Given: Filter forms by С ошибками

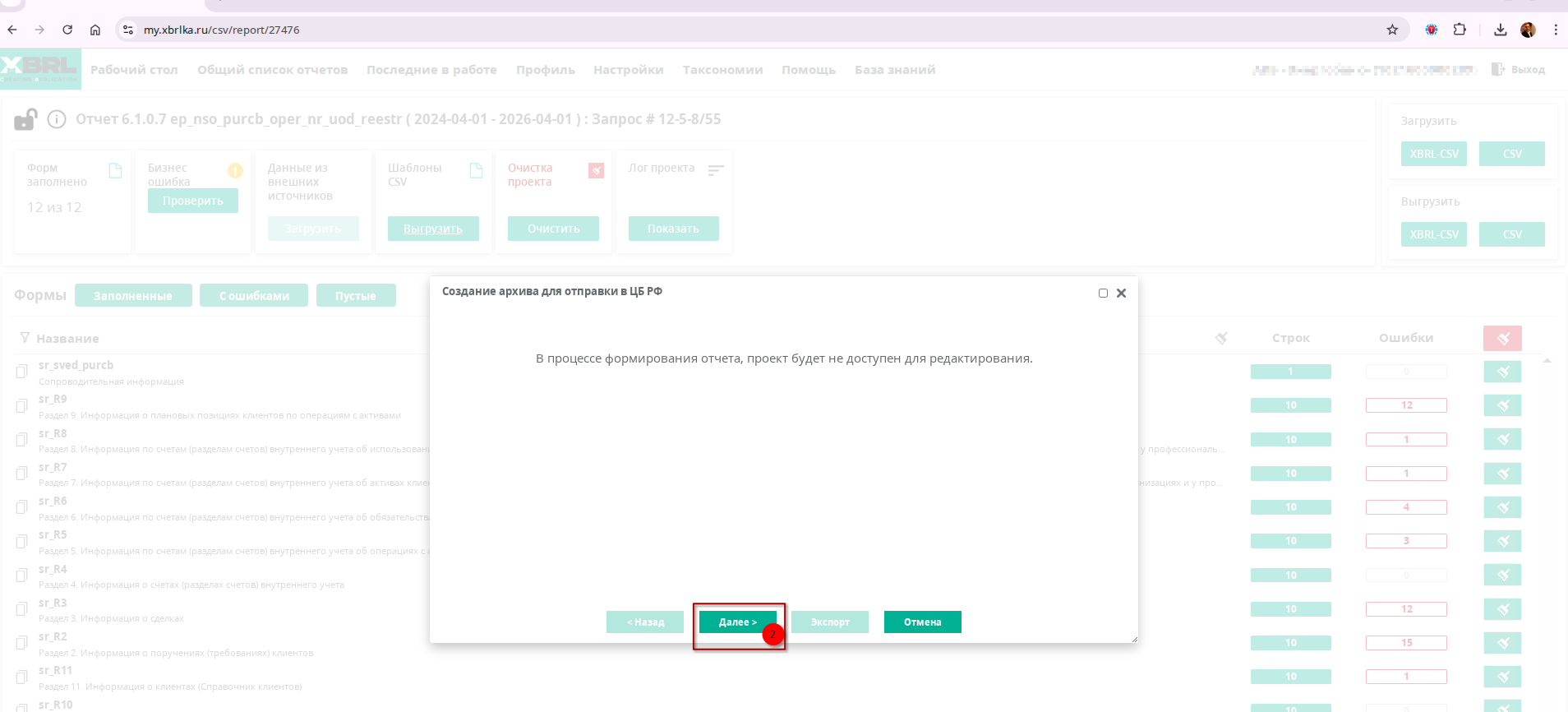Looking at the screenshot, I should coord(254,296).
